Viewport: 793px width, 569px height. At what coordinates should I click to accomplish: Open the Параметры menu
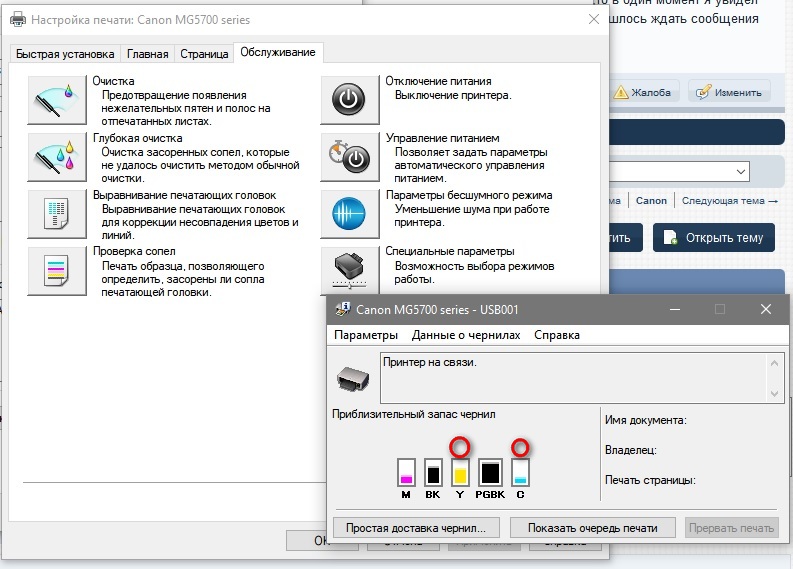point(366,335)
